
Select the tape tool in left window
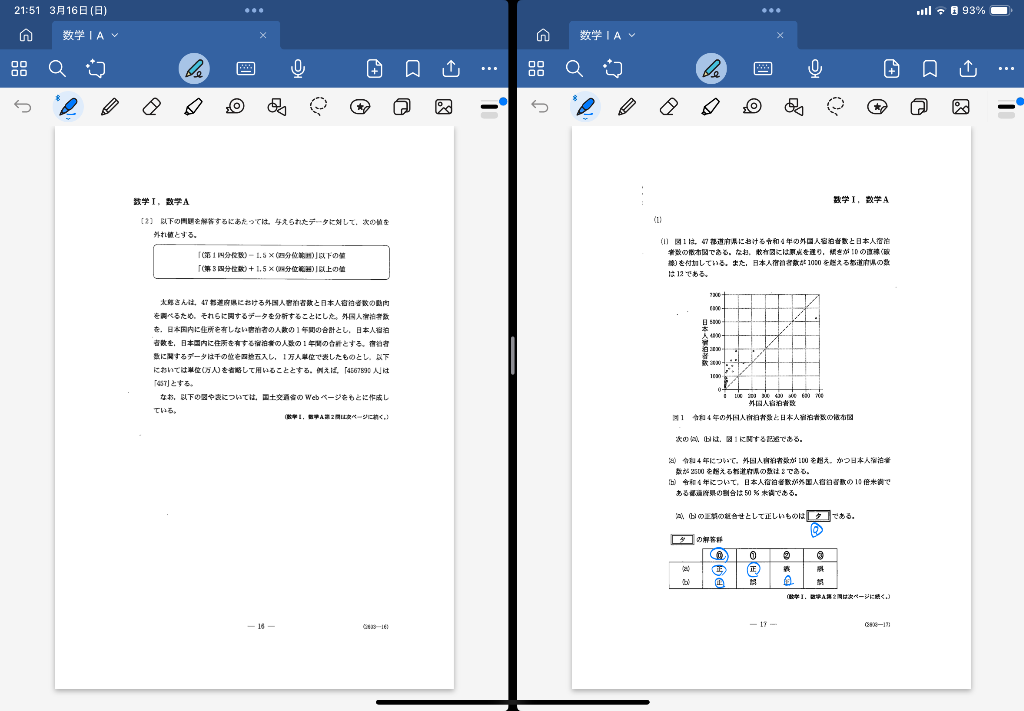pos(235,107)
